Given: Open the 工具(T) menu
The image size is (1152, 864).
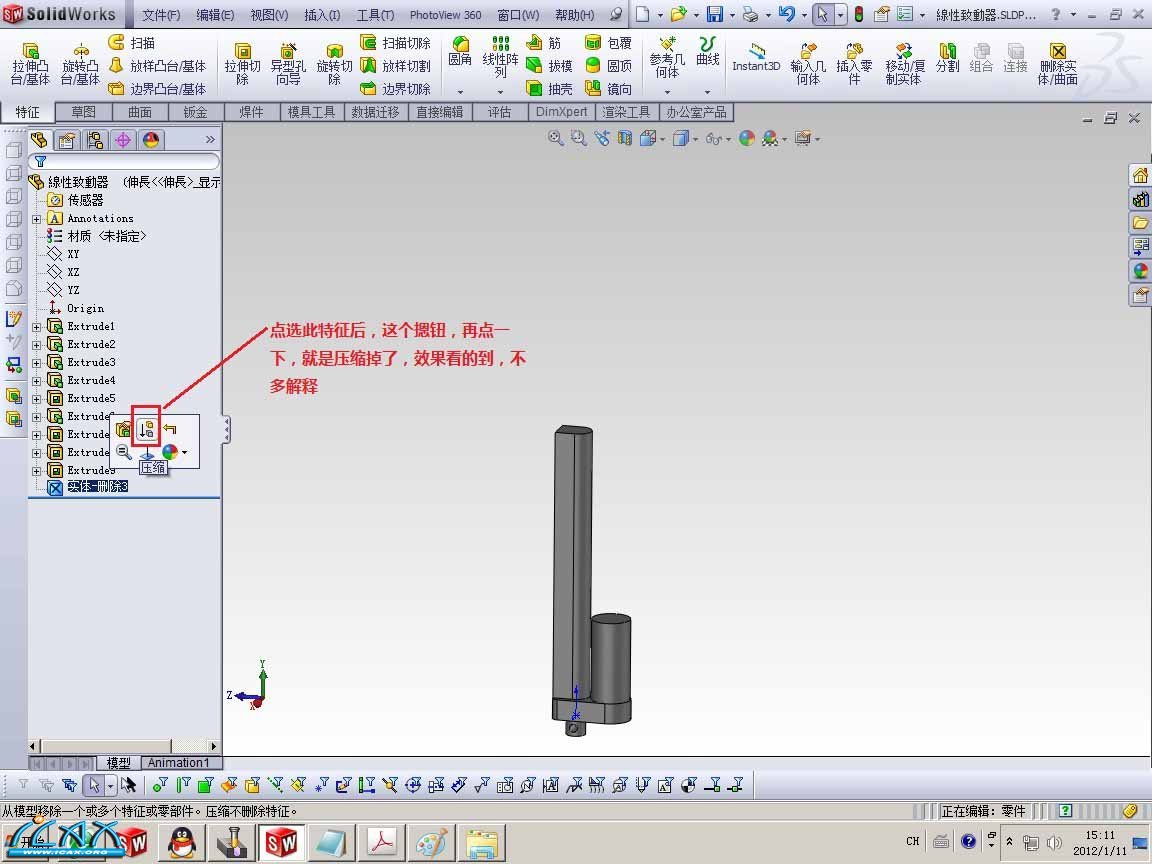Looking at the screenshot, I should point(375,15).
